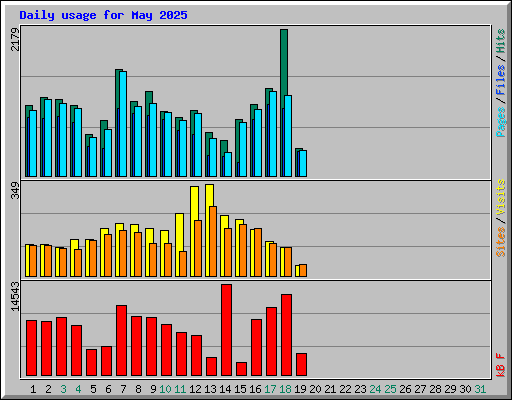Click the green day 24 label
This screenshot has width=512, height=400.
(x=375, y=389)
